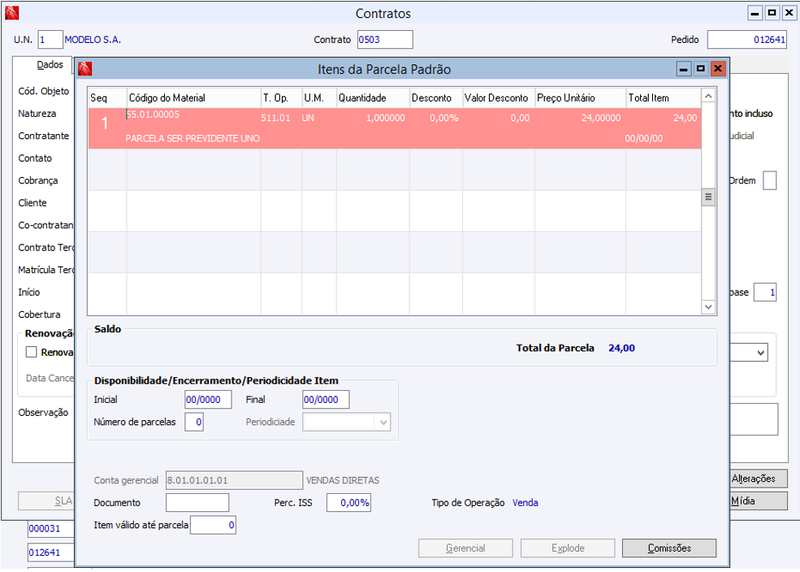
Task: Click the 000031 field below Contratos window
Action: [x=51, y=529]
